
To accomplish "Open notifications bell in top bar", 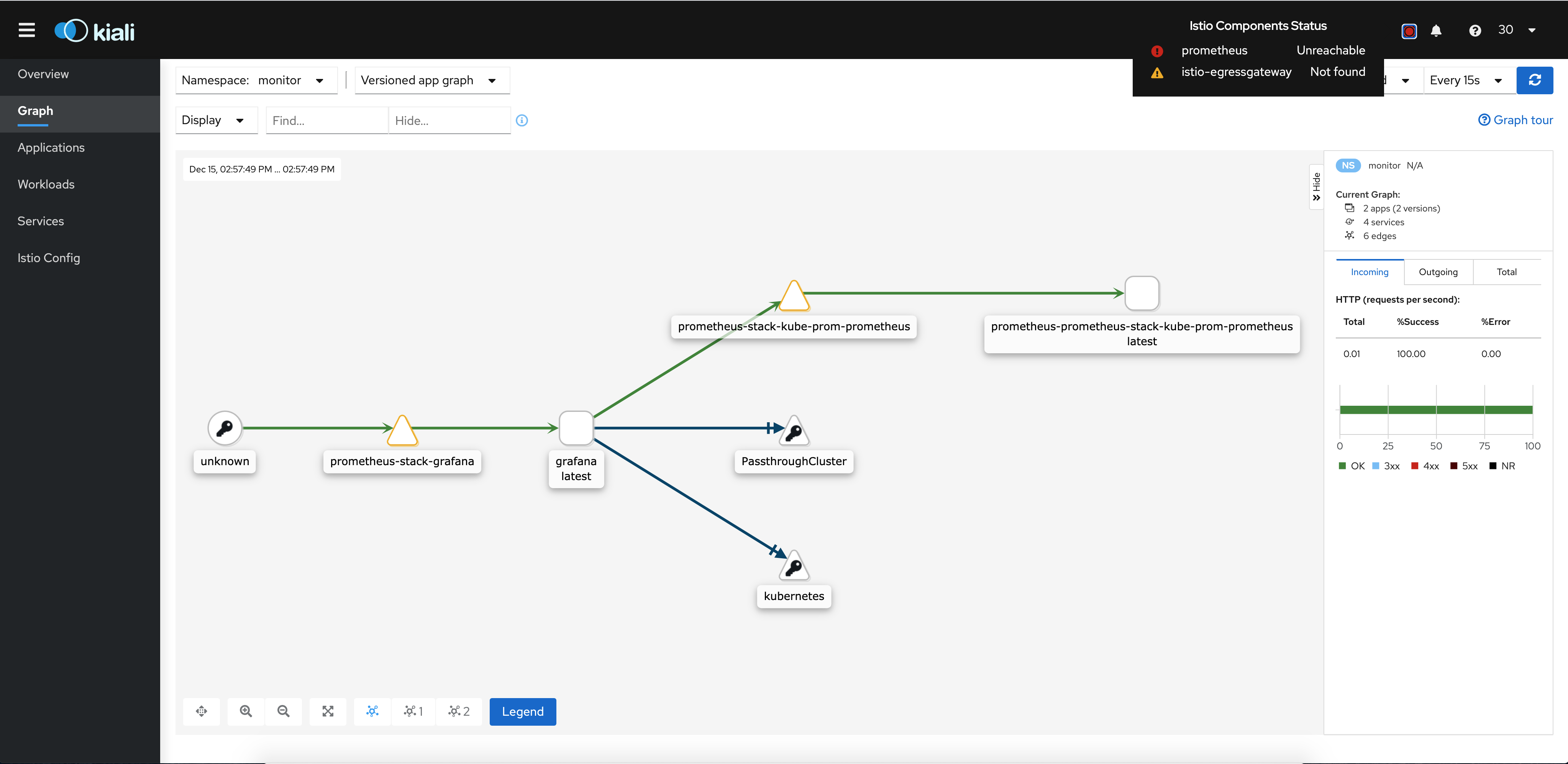I will (x=1437, y=30).
